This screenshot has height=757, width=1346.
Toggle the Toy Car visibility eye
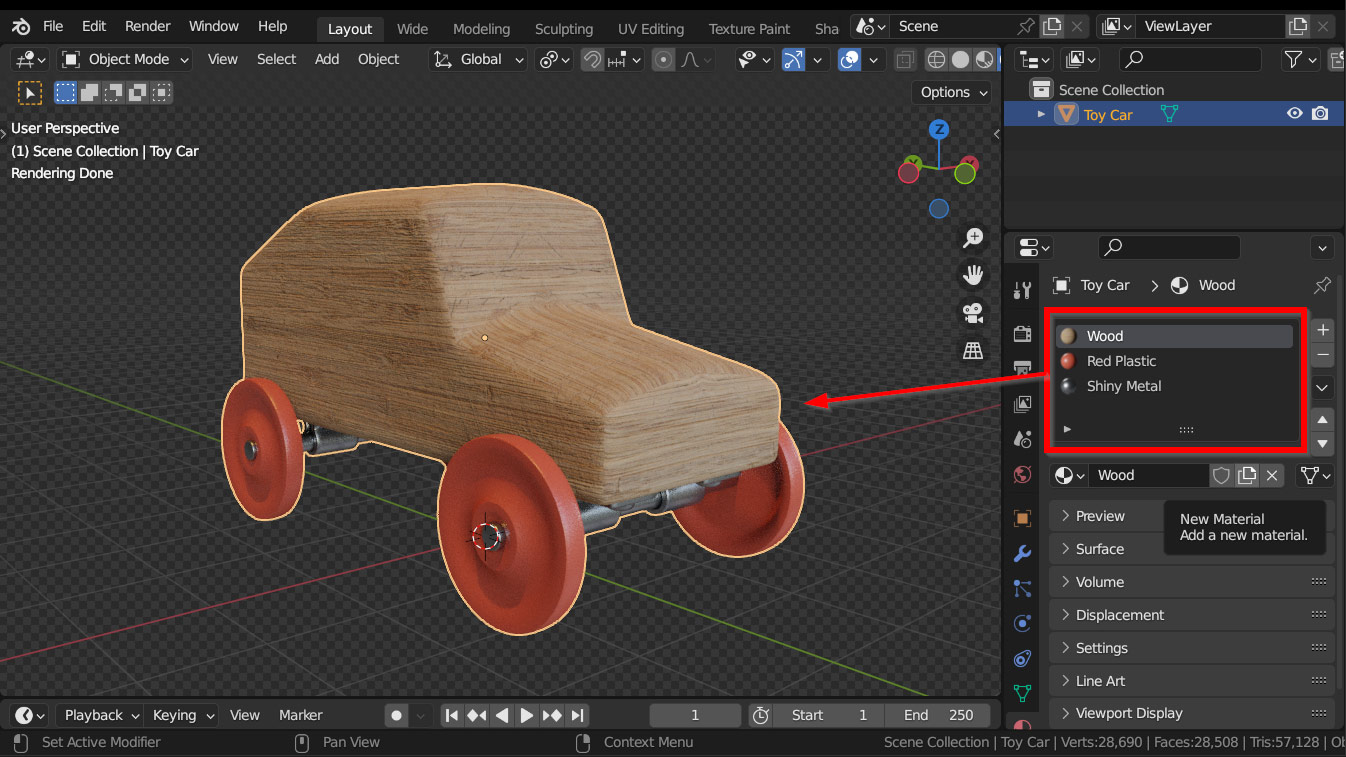(x=1295, y=113)
